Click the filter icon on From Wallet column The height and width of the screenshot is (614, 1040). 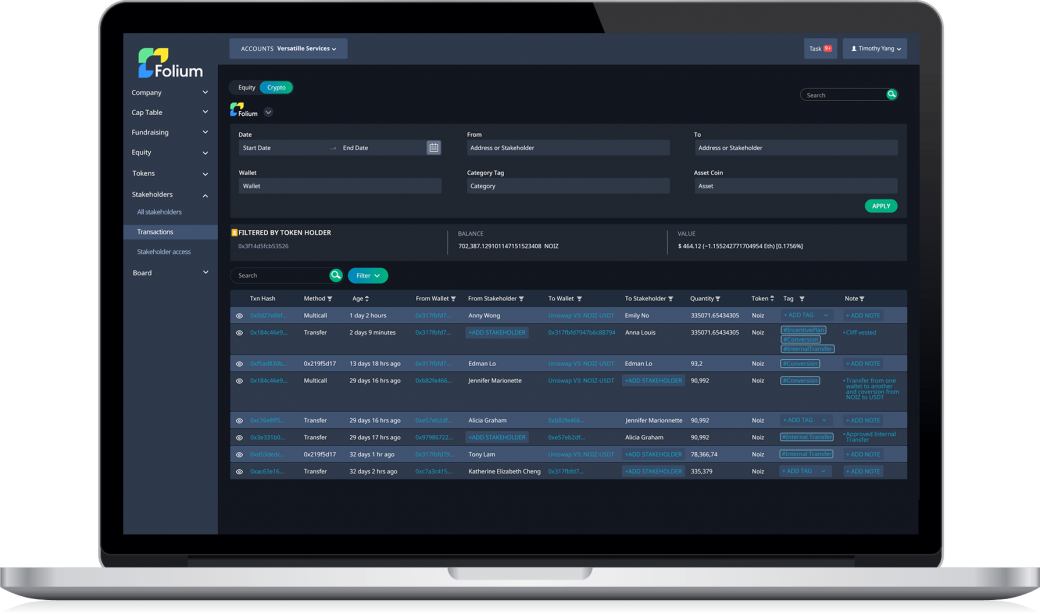(455, 298)
